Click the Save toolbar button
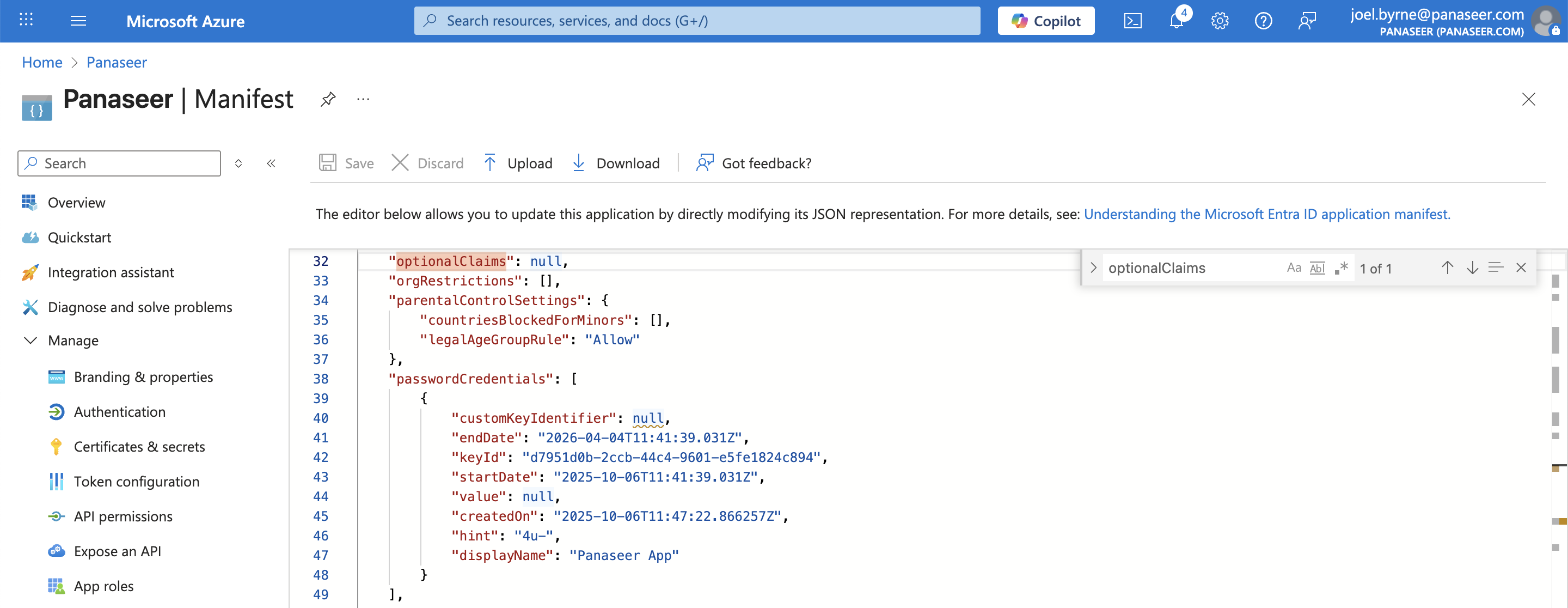Viewport: 1568px width, 608px height. coord(346,163)
